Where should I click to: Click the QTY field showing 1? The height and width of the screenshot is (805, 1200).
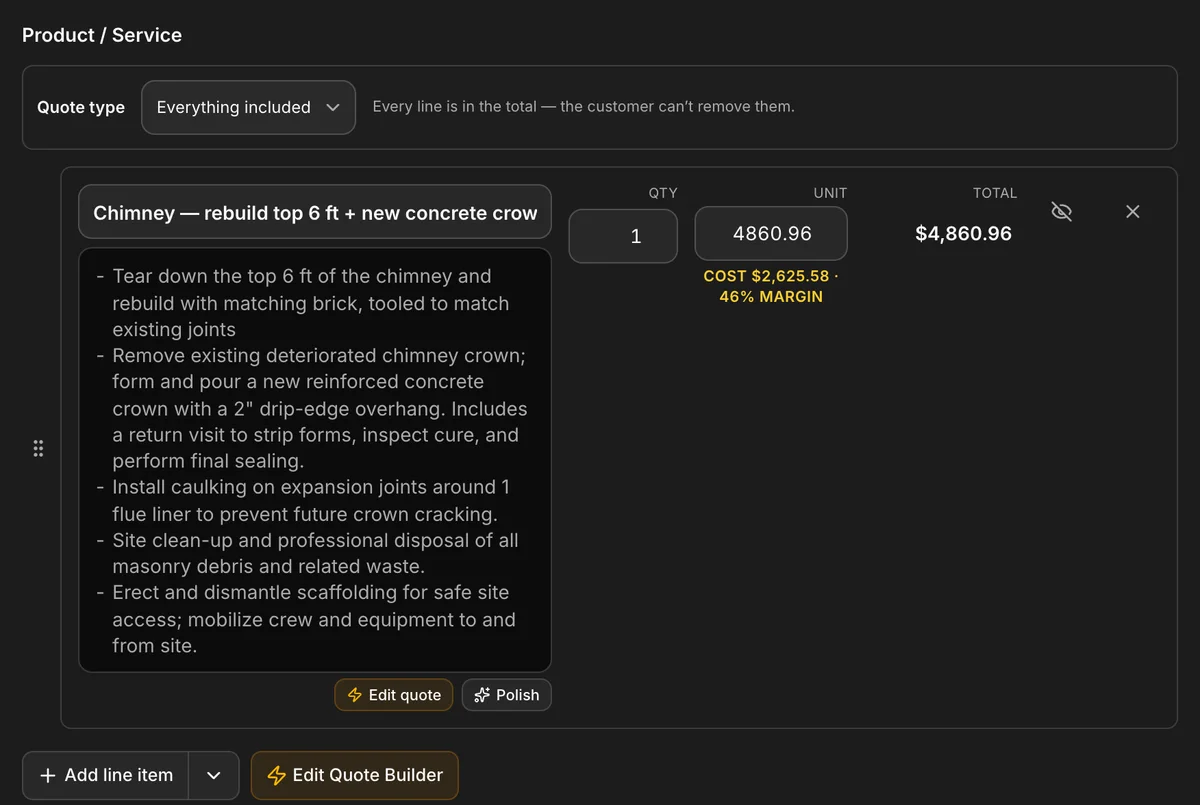[623, 237]
